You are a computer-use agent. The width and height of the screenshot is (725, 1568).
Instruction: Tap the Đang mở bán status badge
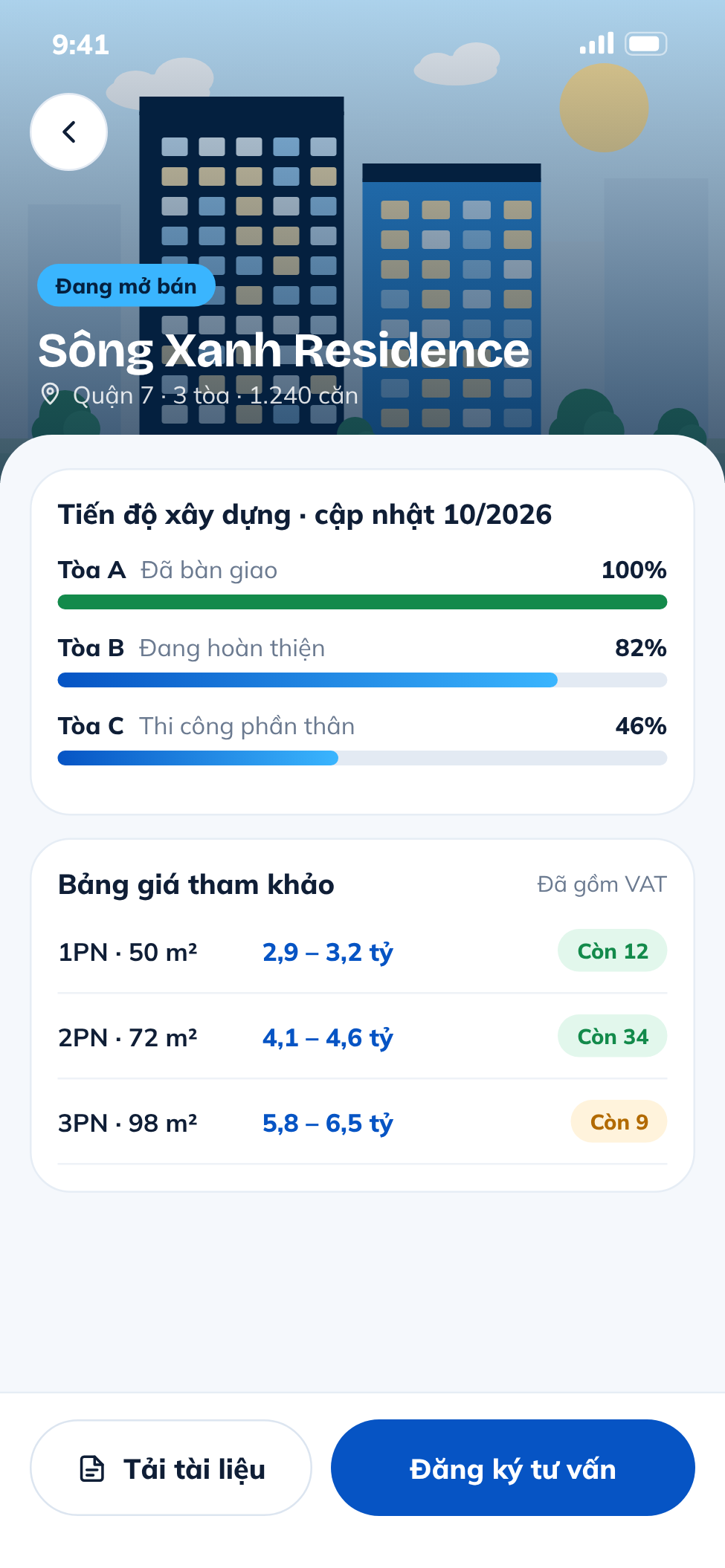[126, 285]
